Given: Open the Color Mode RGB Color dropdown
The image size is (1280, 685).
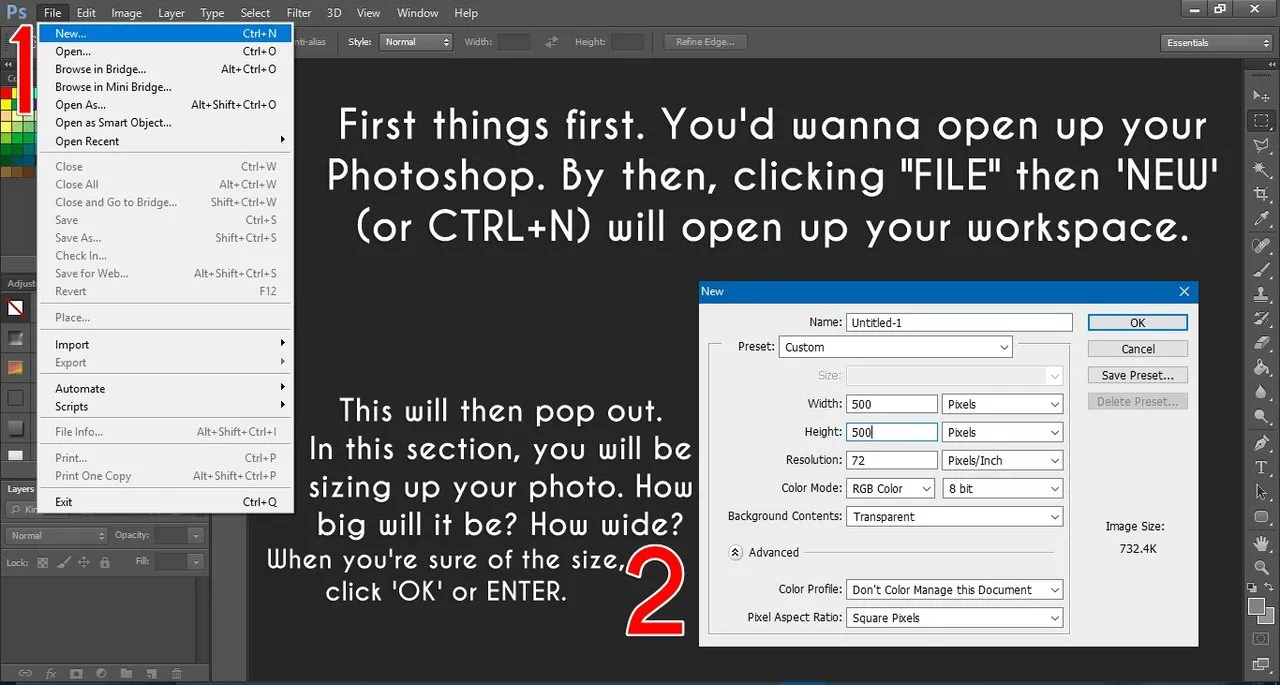Looking at the screenshot, I should point(890,488).
